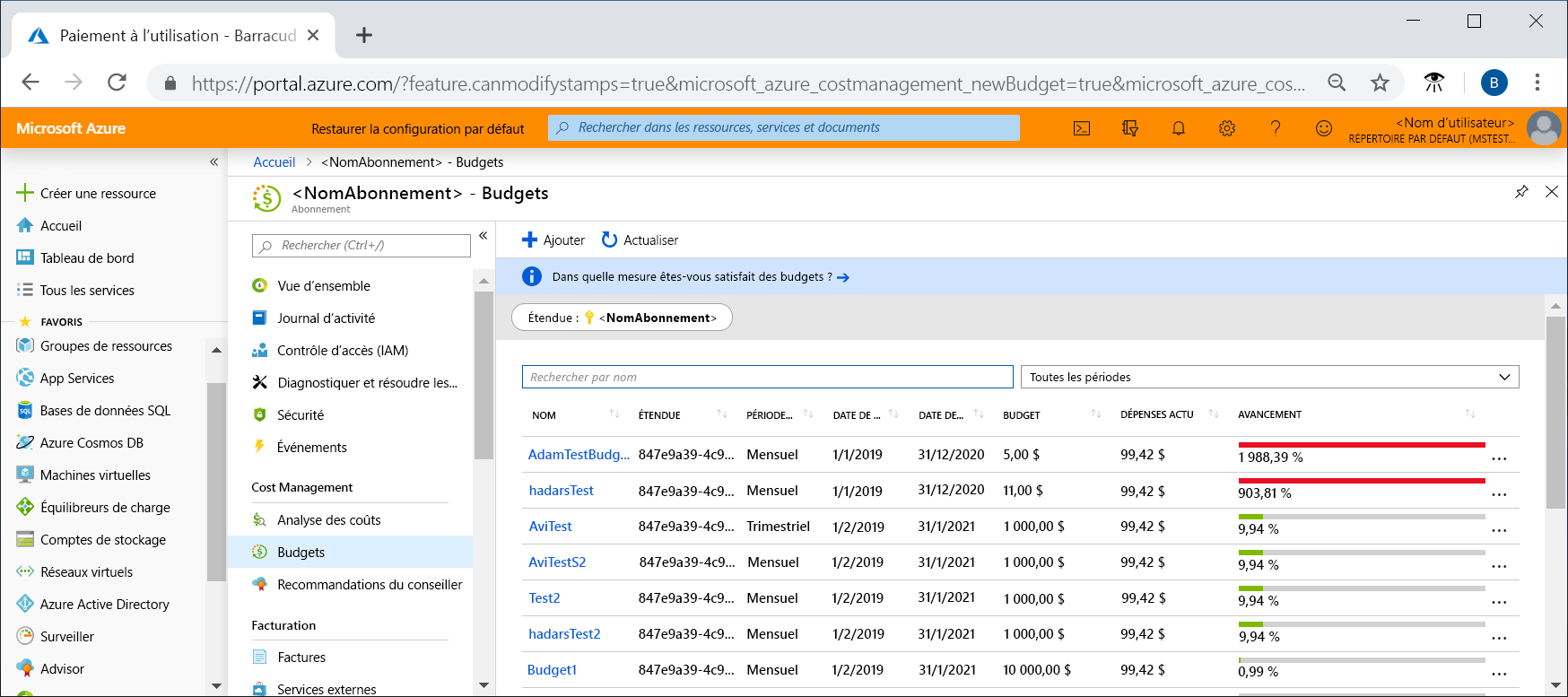Open browser menu with three dots

1538,83
